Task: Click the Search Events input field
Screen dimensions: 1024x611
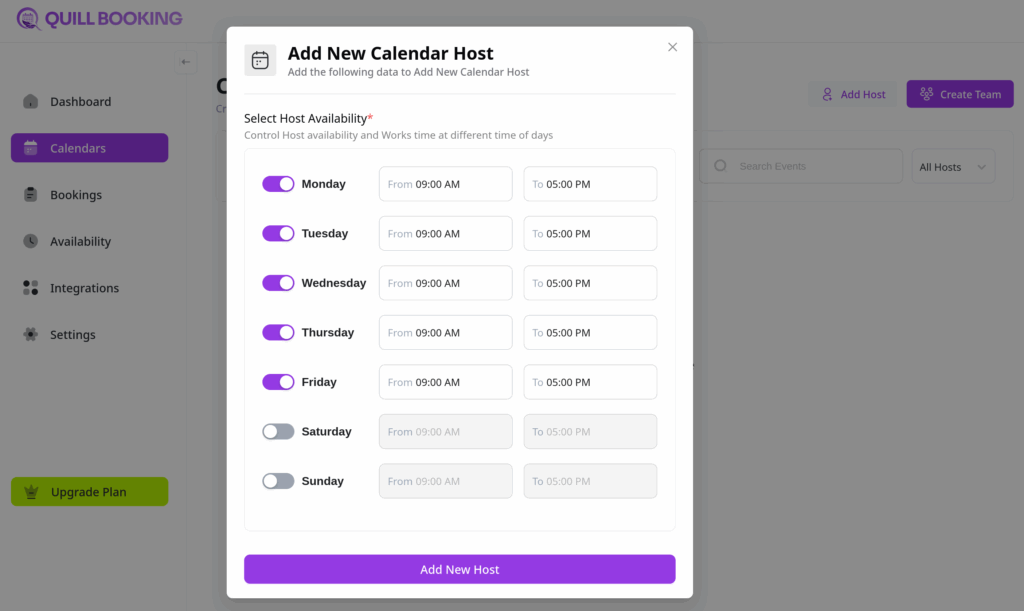Action: tap(800, 166)
